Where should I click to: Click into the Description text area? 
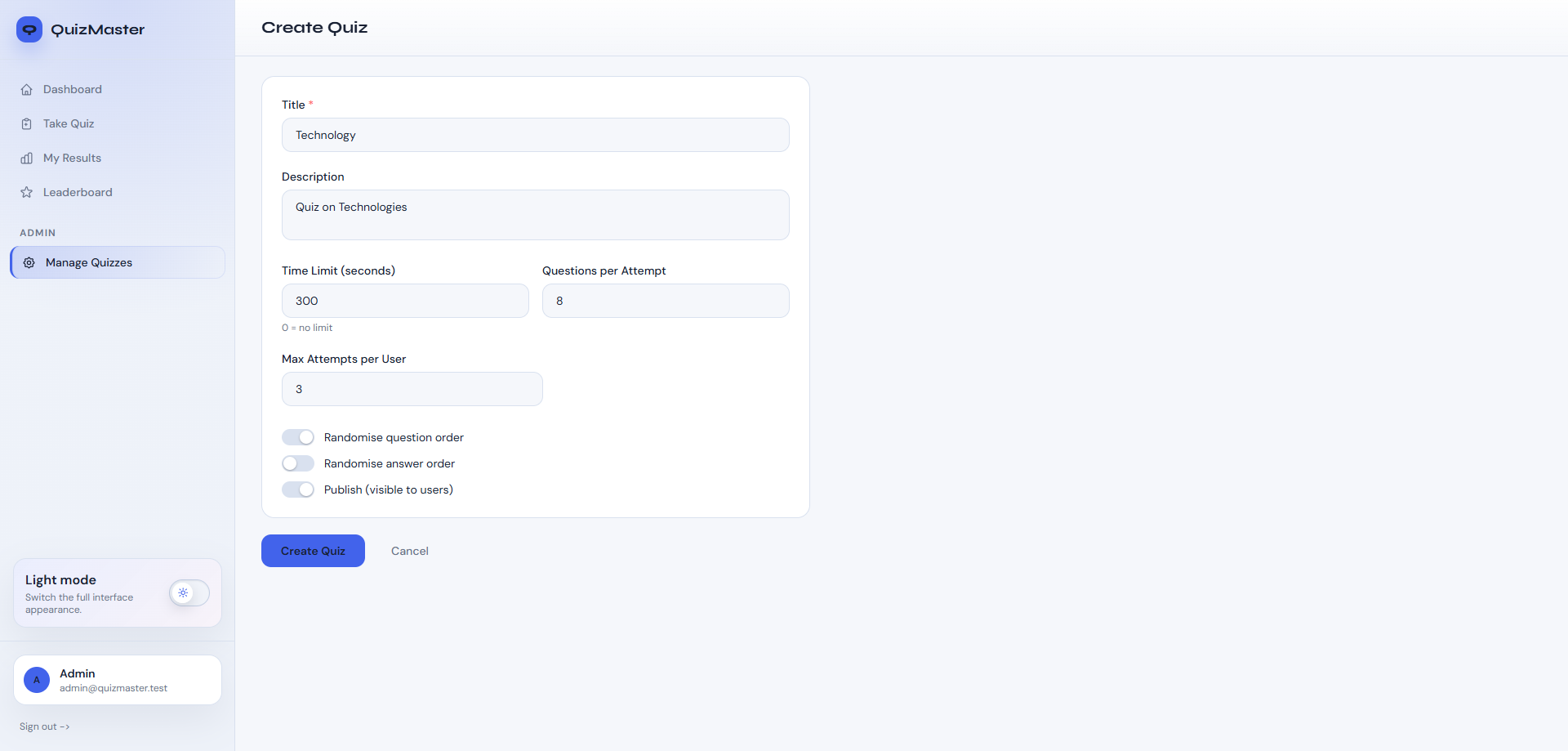tap(535, 215)
